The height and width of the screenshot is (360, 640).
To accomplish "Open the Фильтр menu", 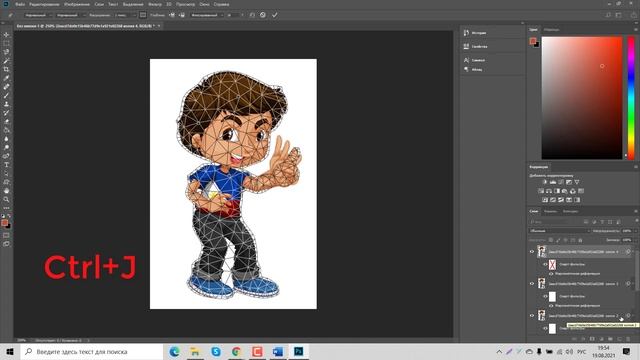I will point(155,4).
